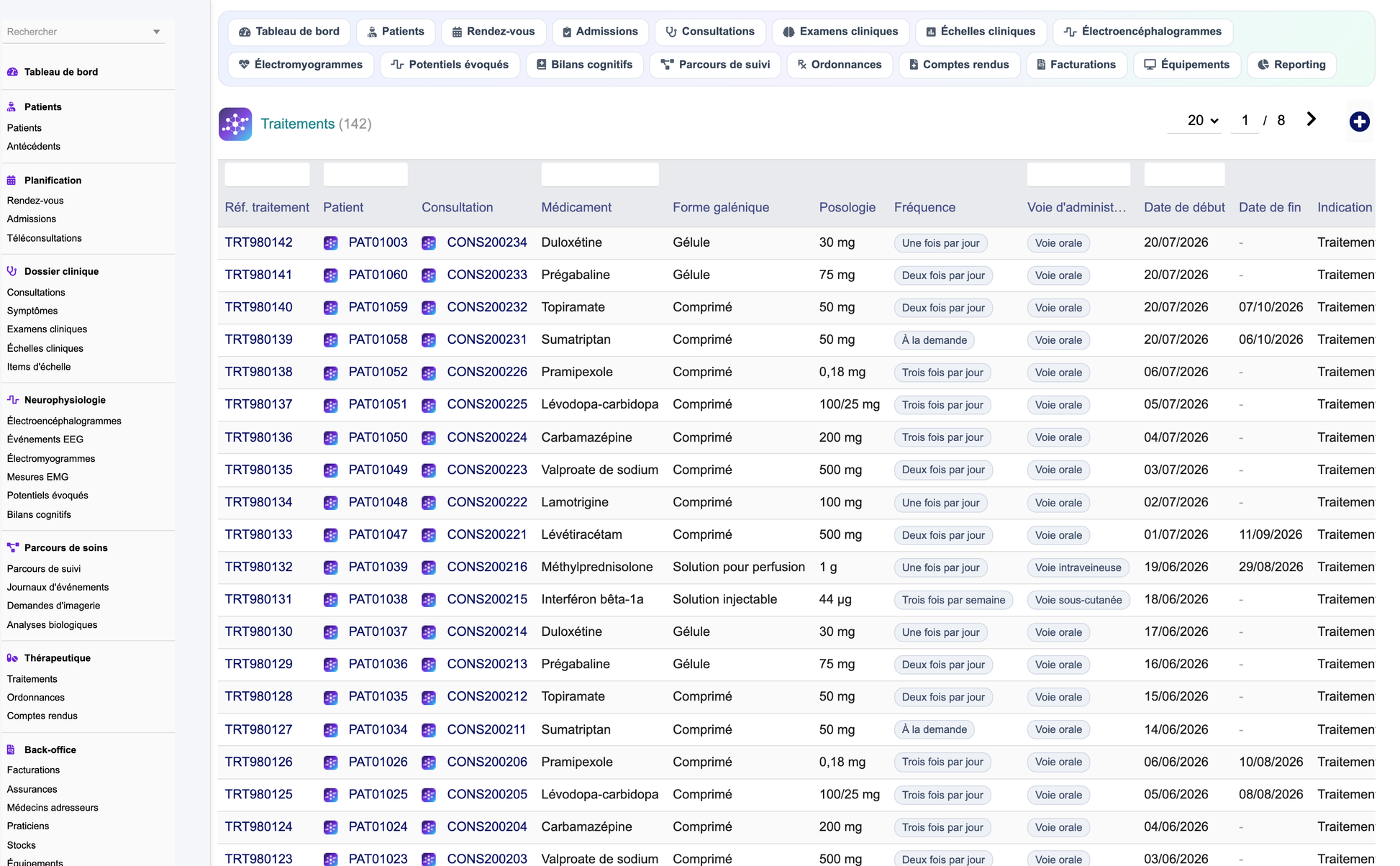Image resolution: width=1400 pixels, height=866 pixels.
Task: Click the Dossier clinique stethoscope icon
Action: point(12,271)
